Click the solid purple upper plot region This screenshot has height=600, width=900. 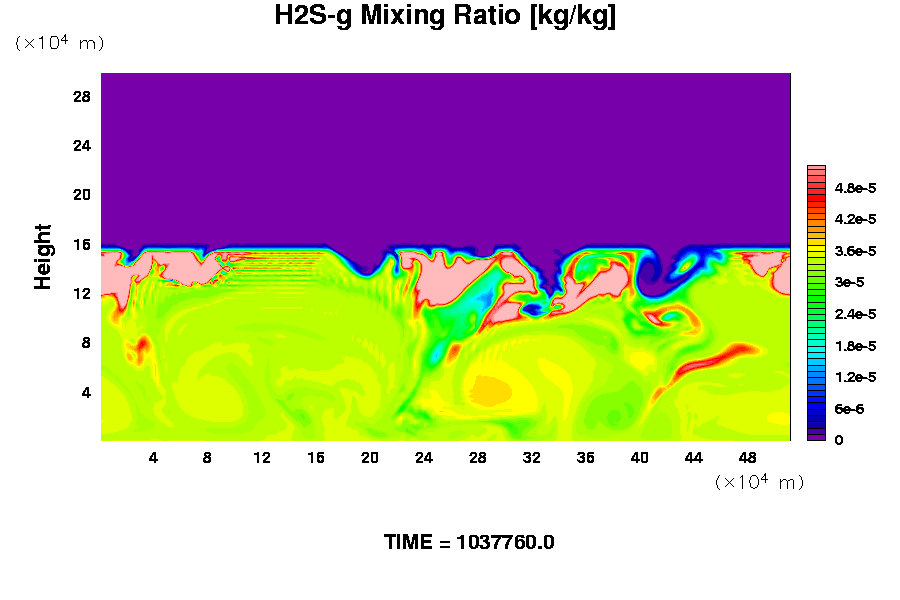click(445, 150)
